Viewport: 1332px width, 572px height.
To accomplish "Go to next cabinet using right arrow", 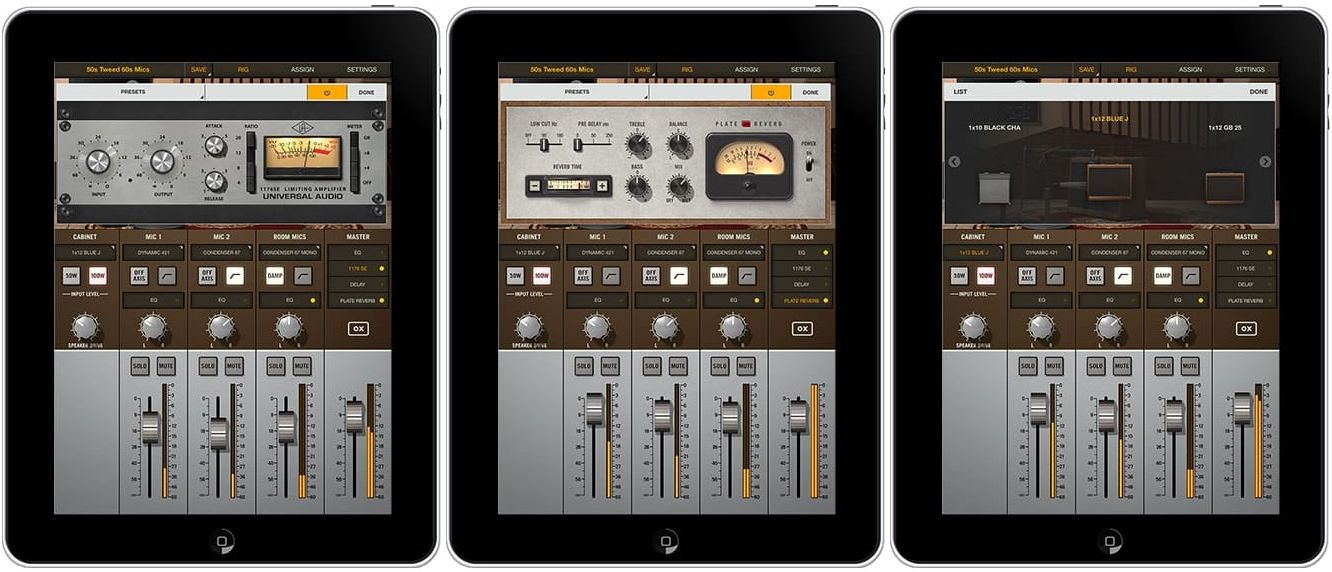I will click(1265, 162).
